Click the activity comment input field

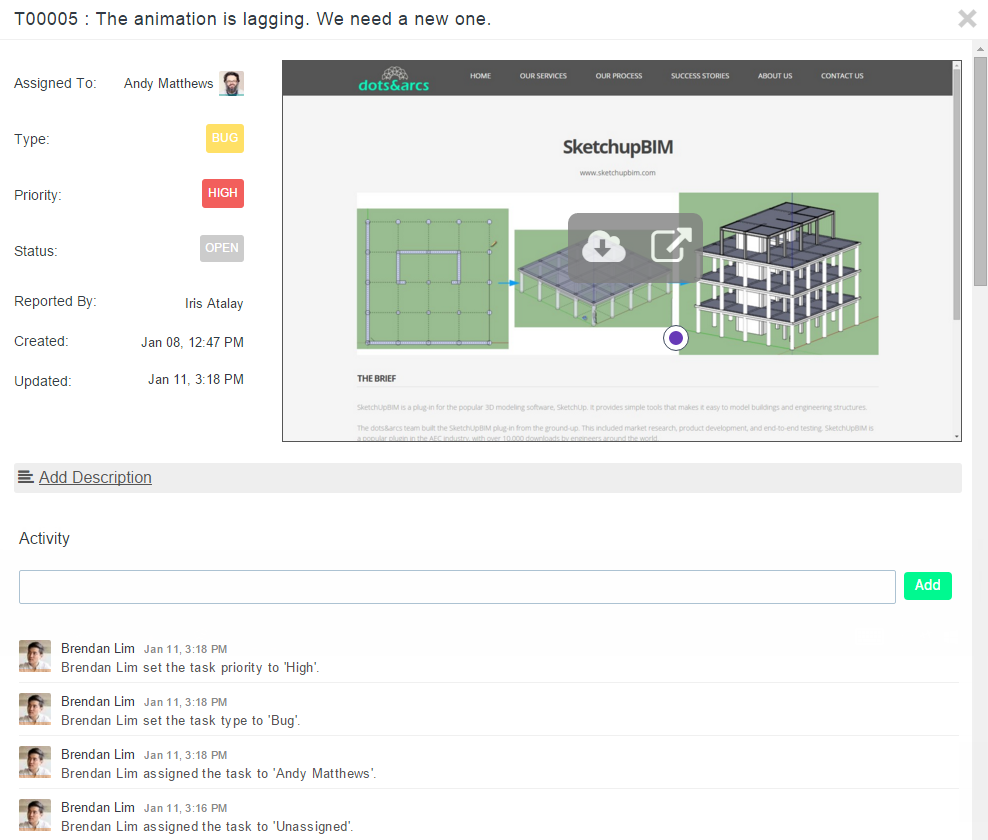(457, 586)
